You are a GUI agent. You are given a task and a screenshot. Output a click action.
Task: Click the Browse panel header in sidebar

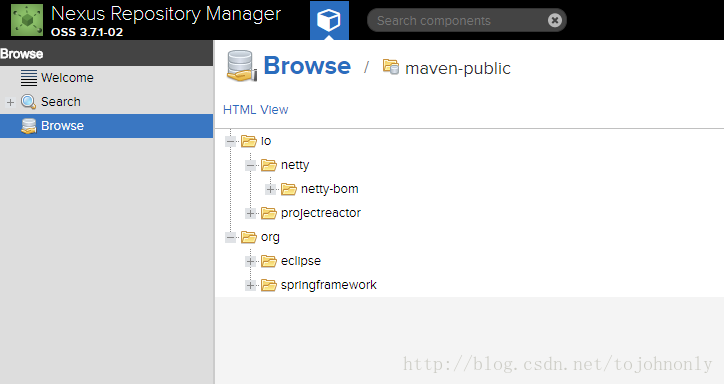[x=106, y=54]
